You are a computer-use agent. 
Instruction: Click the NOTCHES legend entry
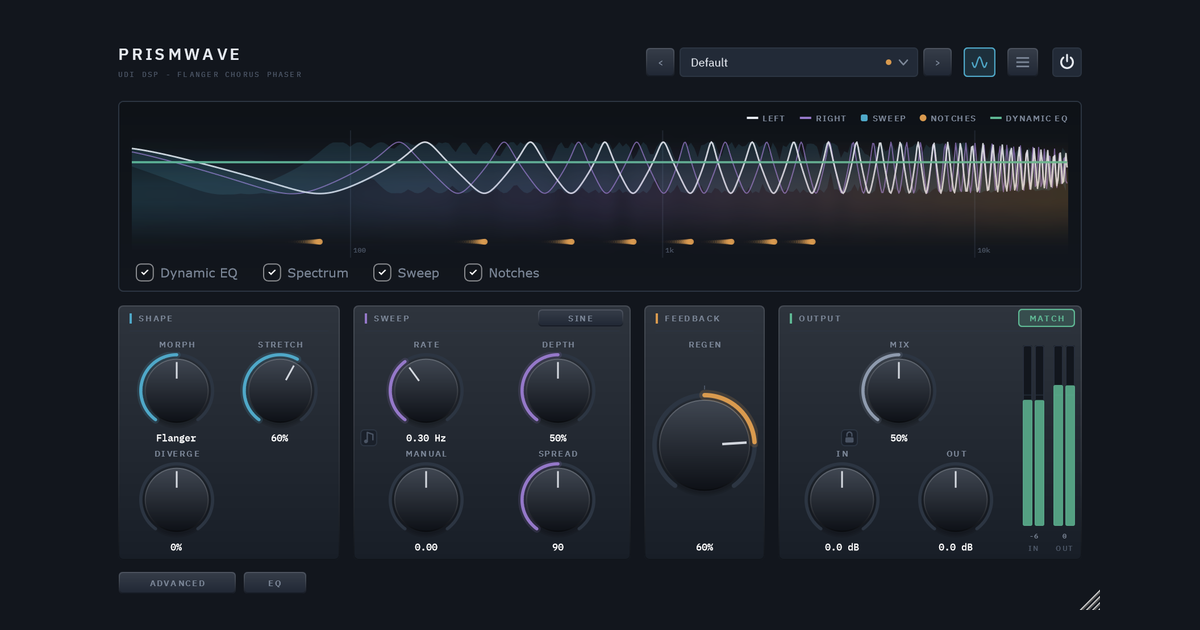coord(948,118)
